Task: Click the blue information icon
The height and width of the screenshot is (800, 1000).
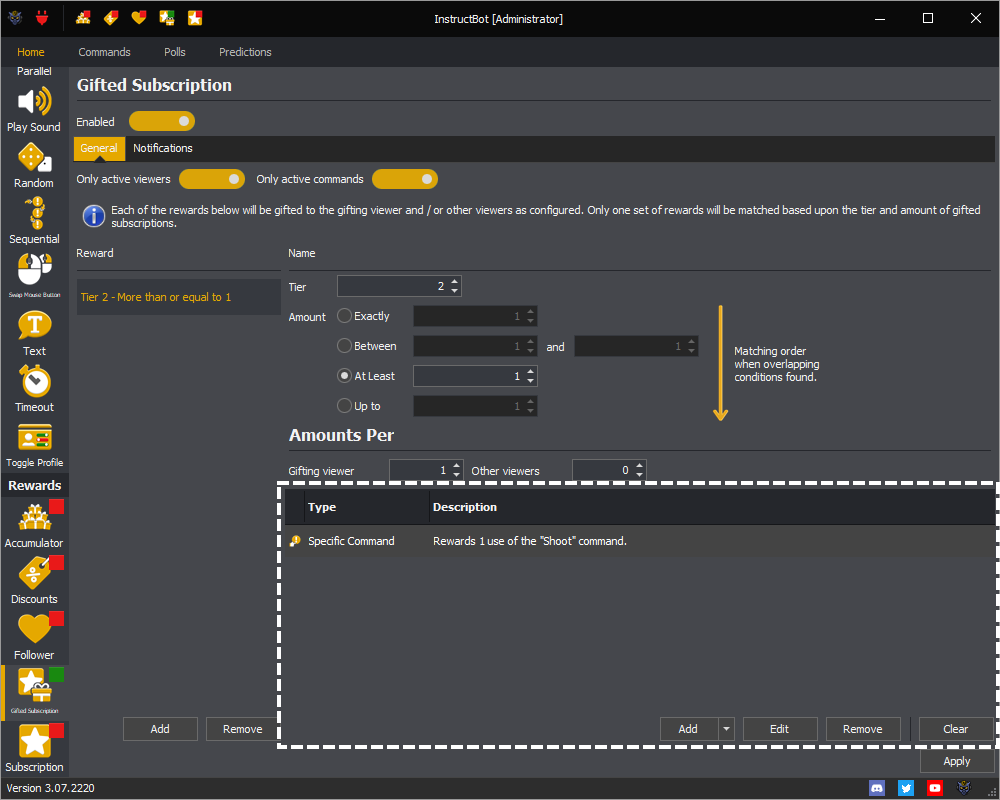Action: pos(94,216)
